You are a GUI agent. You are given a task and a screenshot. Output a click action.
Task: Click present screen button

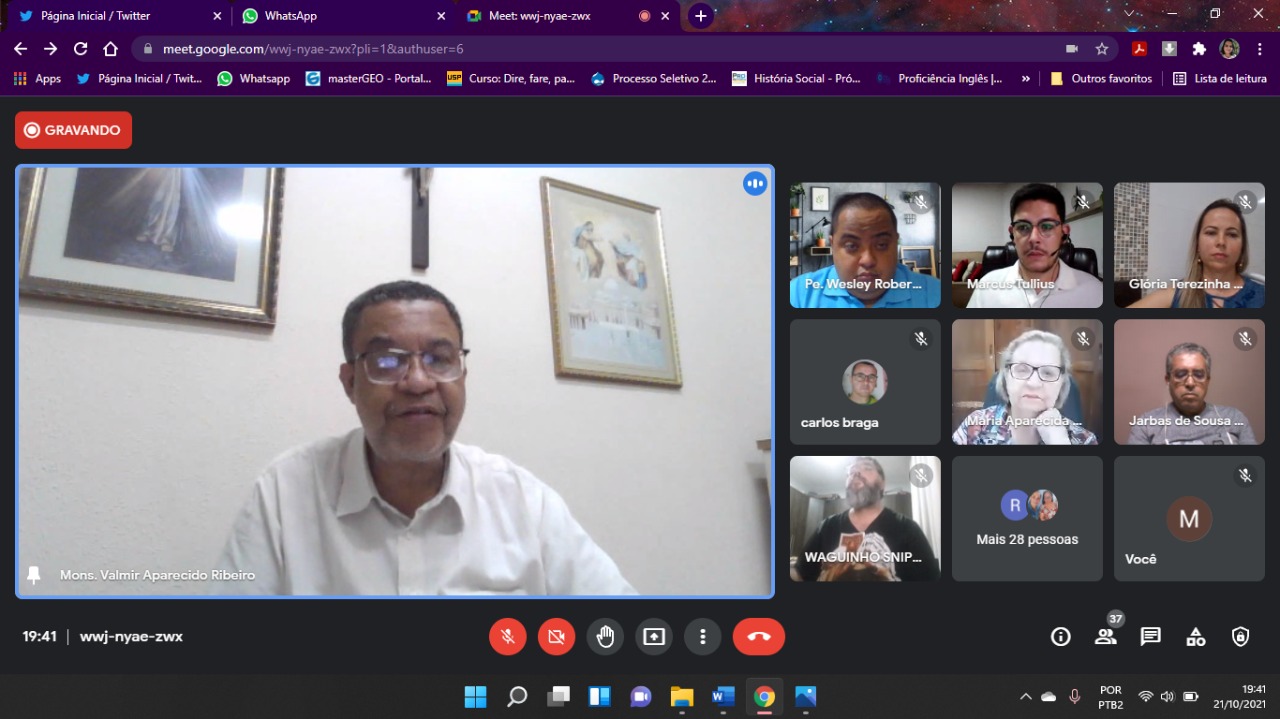(x=654, y=637)
